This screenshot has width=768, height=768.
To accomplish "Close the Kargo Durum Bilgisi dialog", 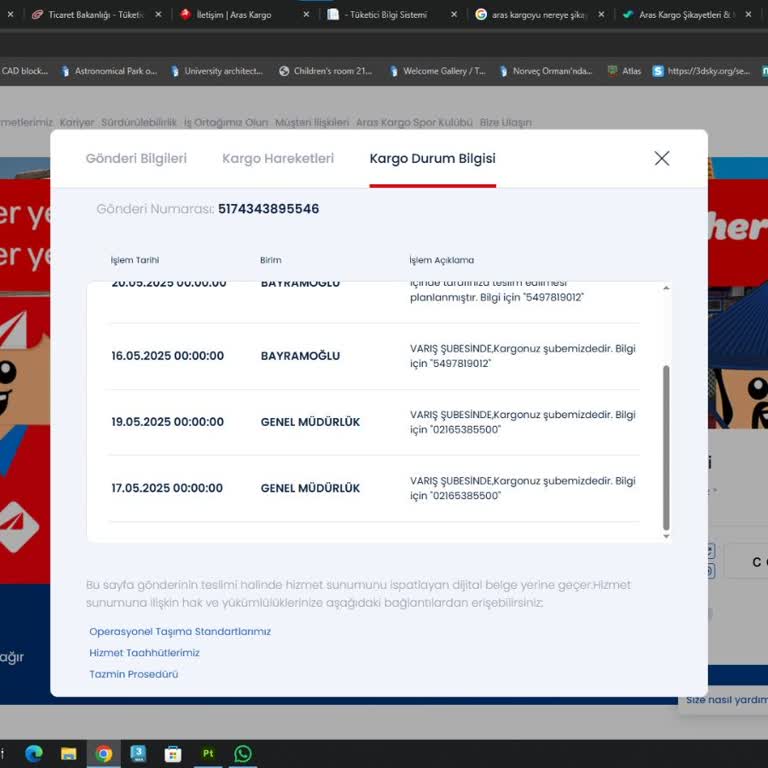I will point(662,158).
